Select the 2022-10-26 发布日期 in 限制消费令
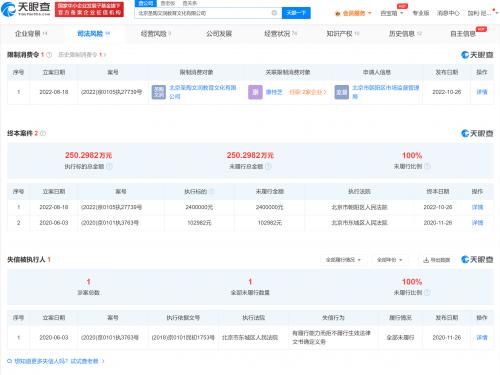Viewport: 500px width, 375px height. click(x=447, y=92)
